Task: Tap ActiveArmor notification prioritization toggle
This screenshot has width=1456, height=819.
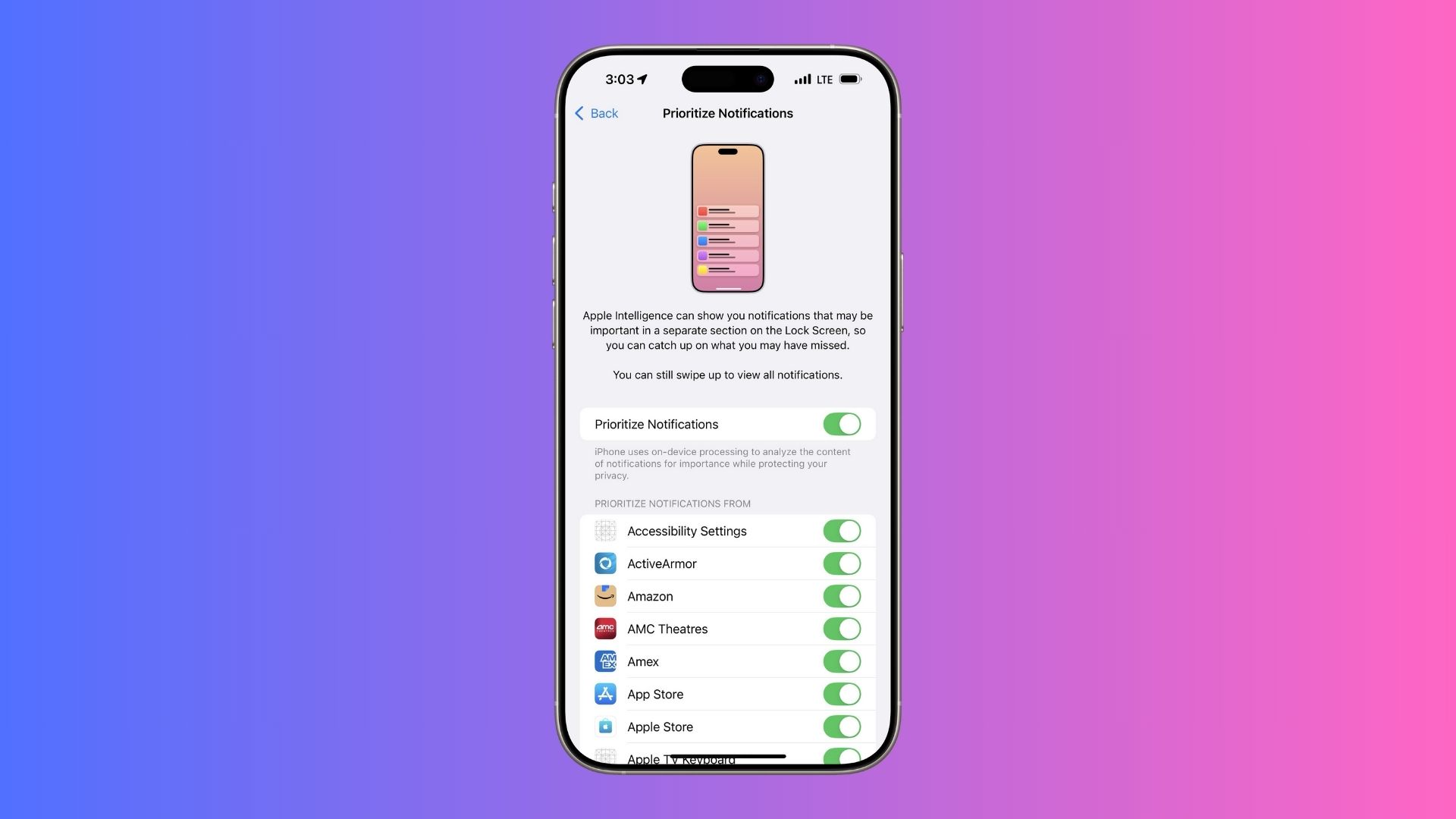Action: (841, 563)
